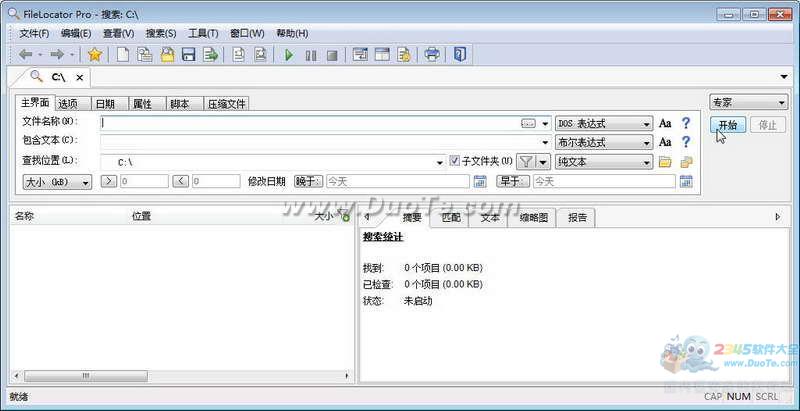Browse for folder with yellow folder icon
800x411 pixels.
665,162
